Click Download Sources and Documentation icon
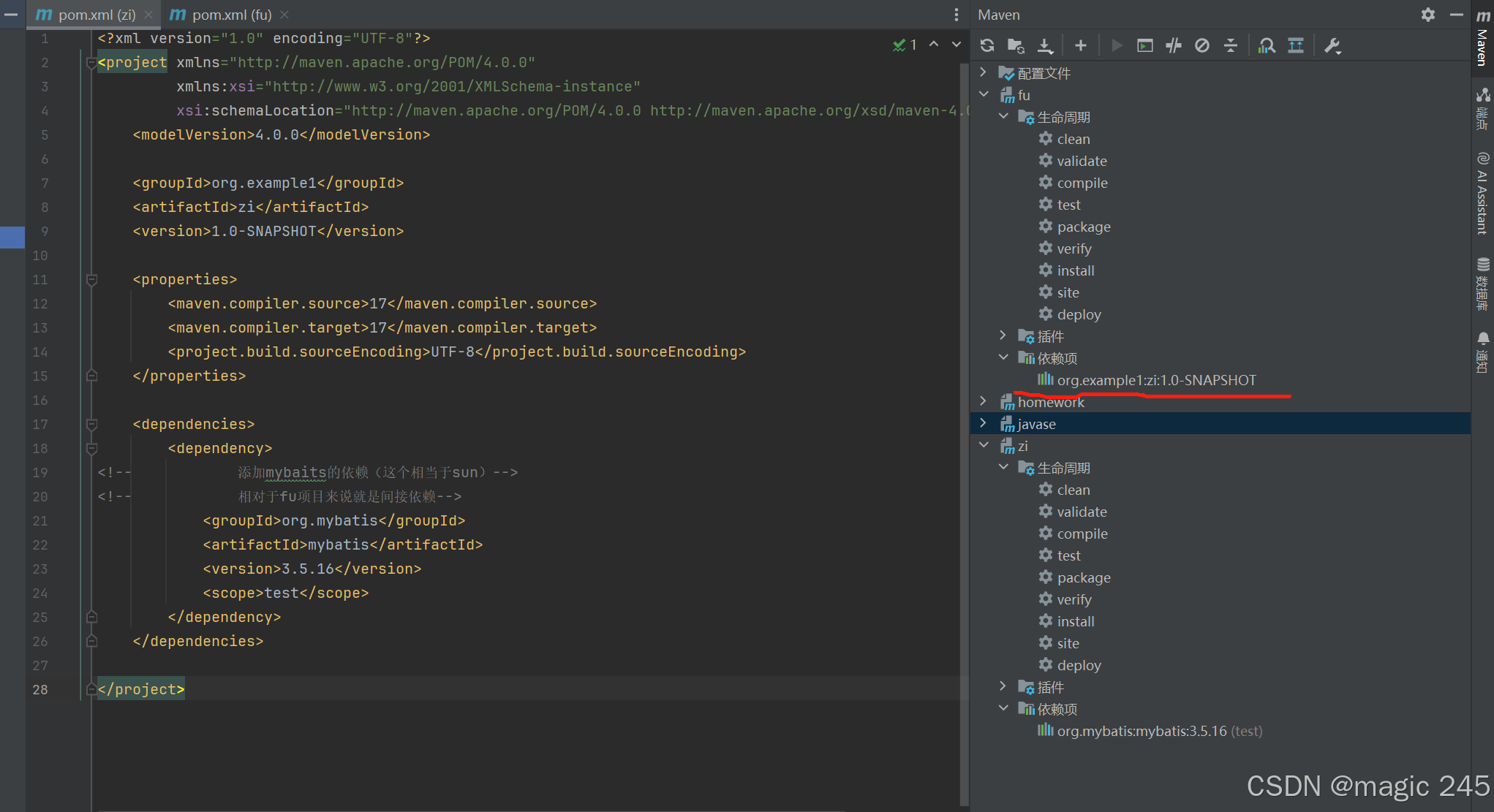This screenshot has width=1494, height=812. click(1045, 45)
